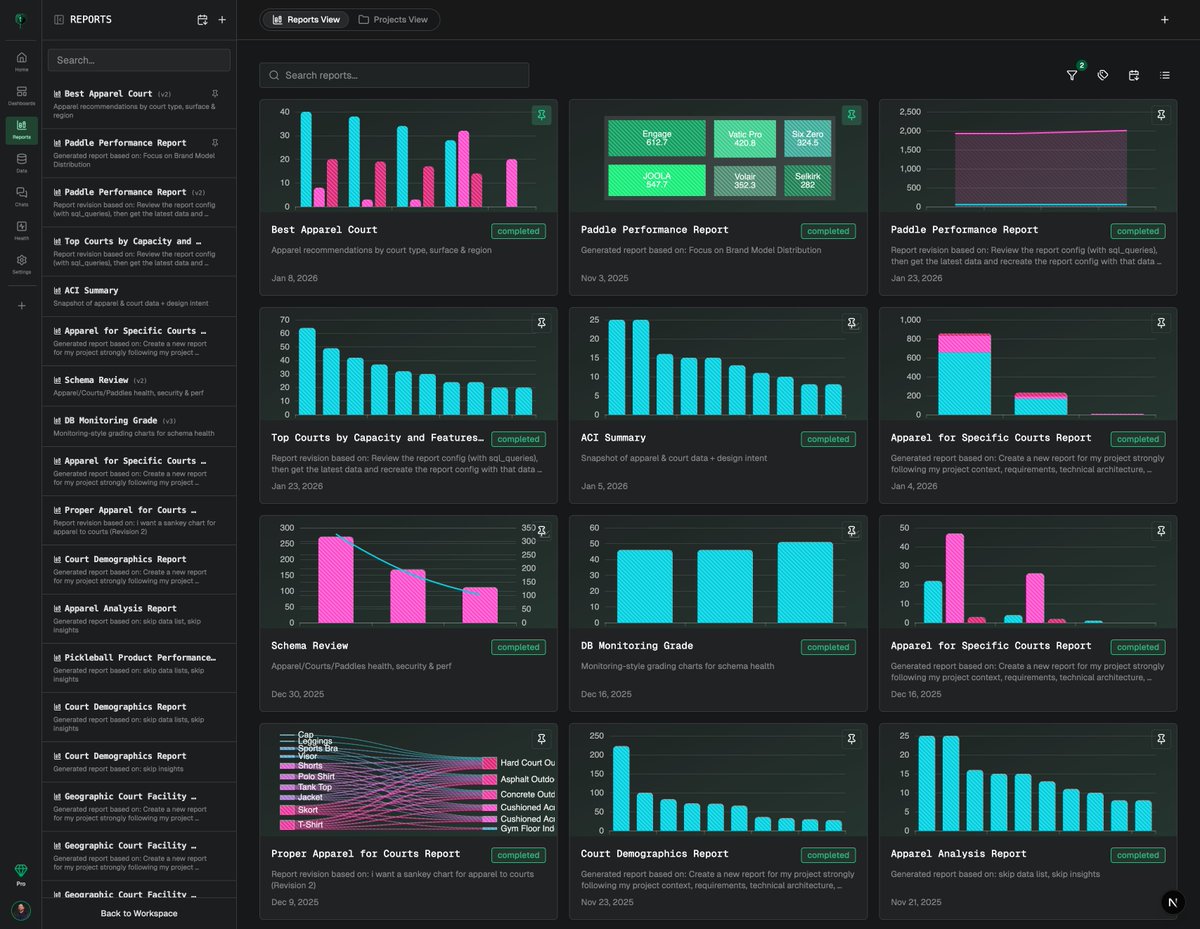Add a new report with REPORTS header plus
The width and height of the screenshot is (1200, 929).
tap(222, 19)
